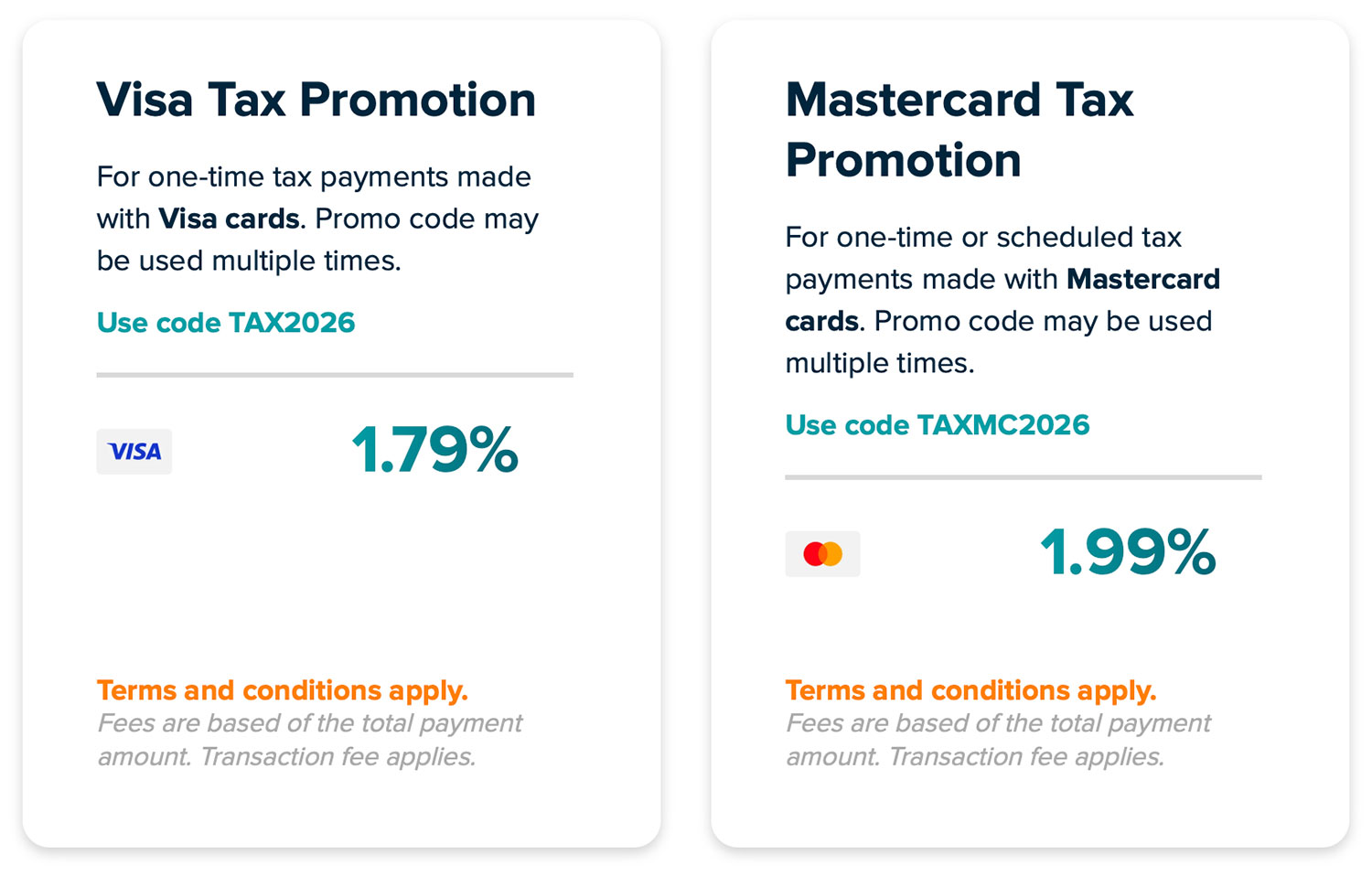Click the Mastercard logo icon
Viewport: 1372px width, 876px height.
pyautogui.click(x=822, y=554)
